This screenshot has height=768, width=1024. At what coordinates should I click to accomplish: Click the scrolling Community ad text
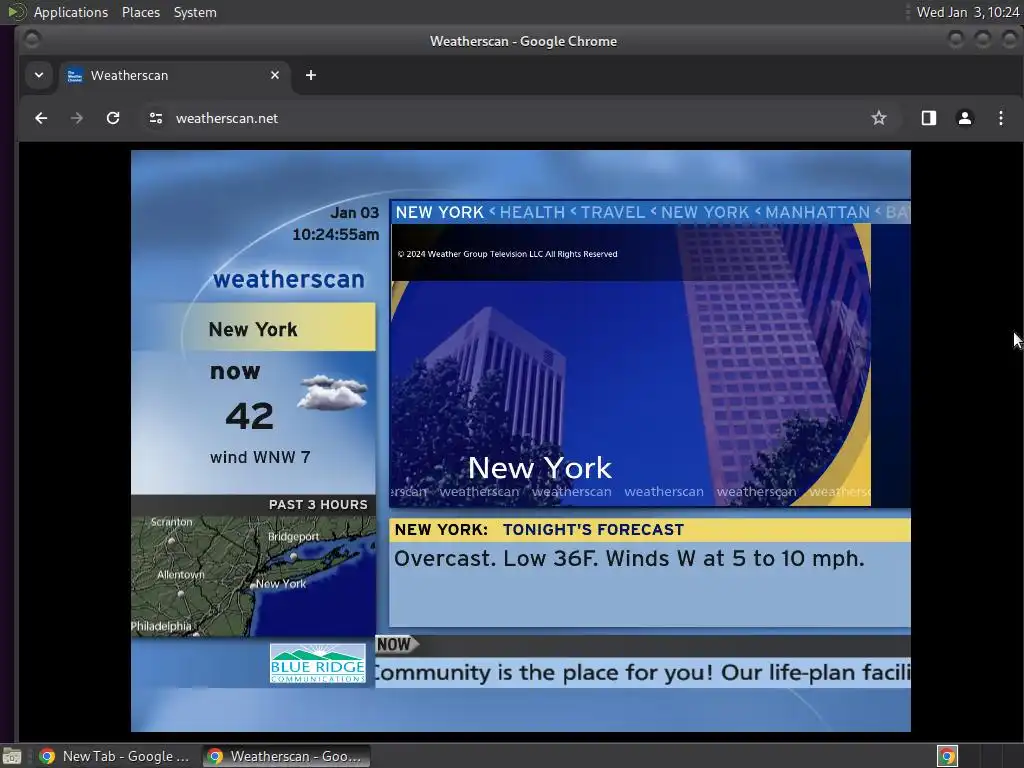point(643,673)
